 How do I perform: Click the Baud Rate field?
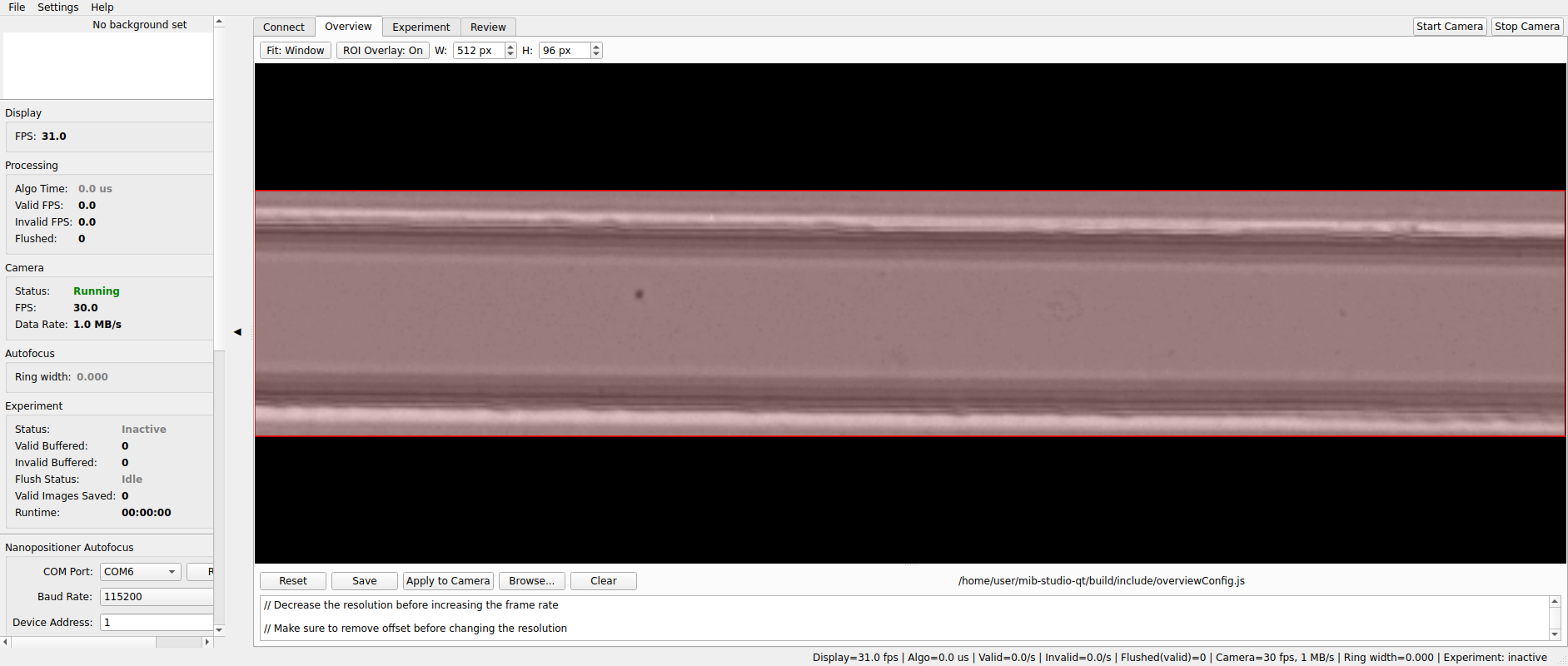(x=157, y=597)
